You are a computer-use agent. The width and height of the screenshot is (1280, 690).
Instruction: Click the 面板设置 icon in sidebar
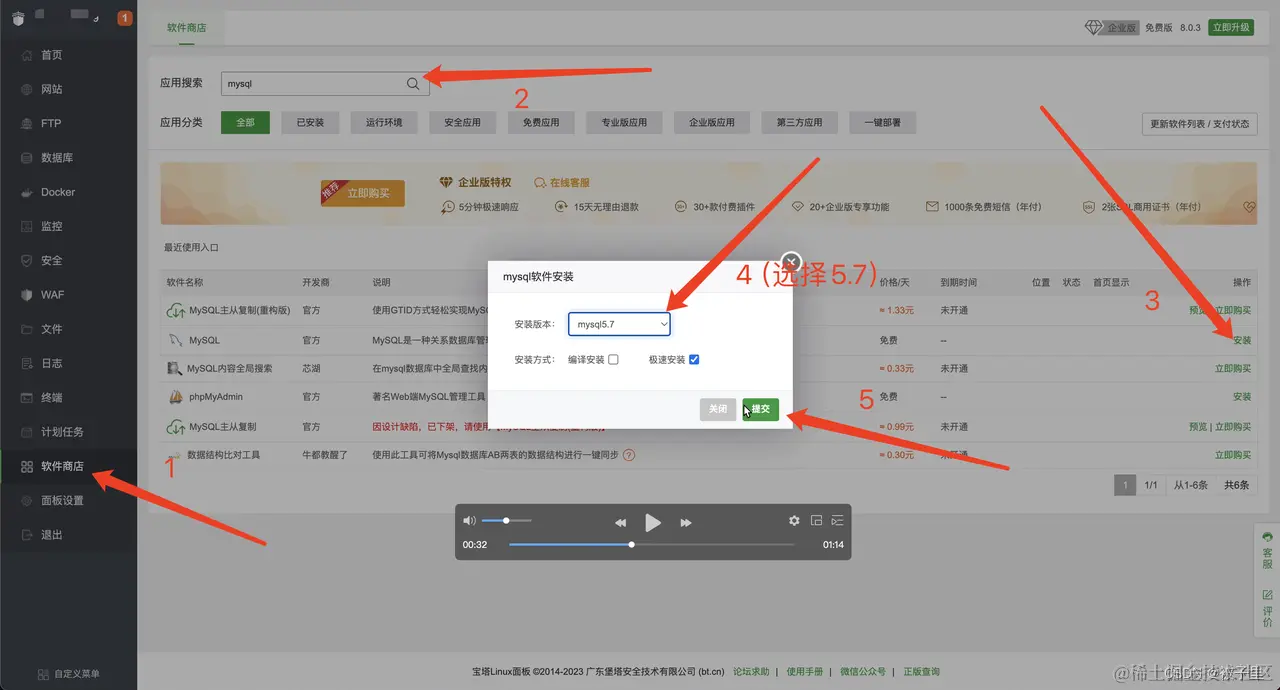(27, 500)
